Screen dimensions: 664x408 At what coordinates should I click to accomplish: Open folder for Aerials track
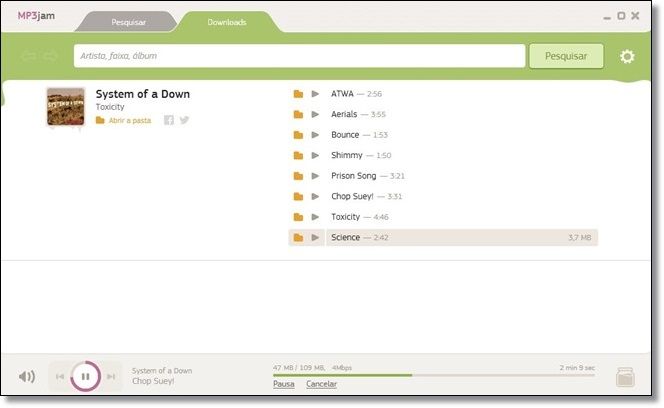(x=299, y=114)
